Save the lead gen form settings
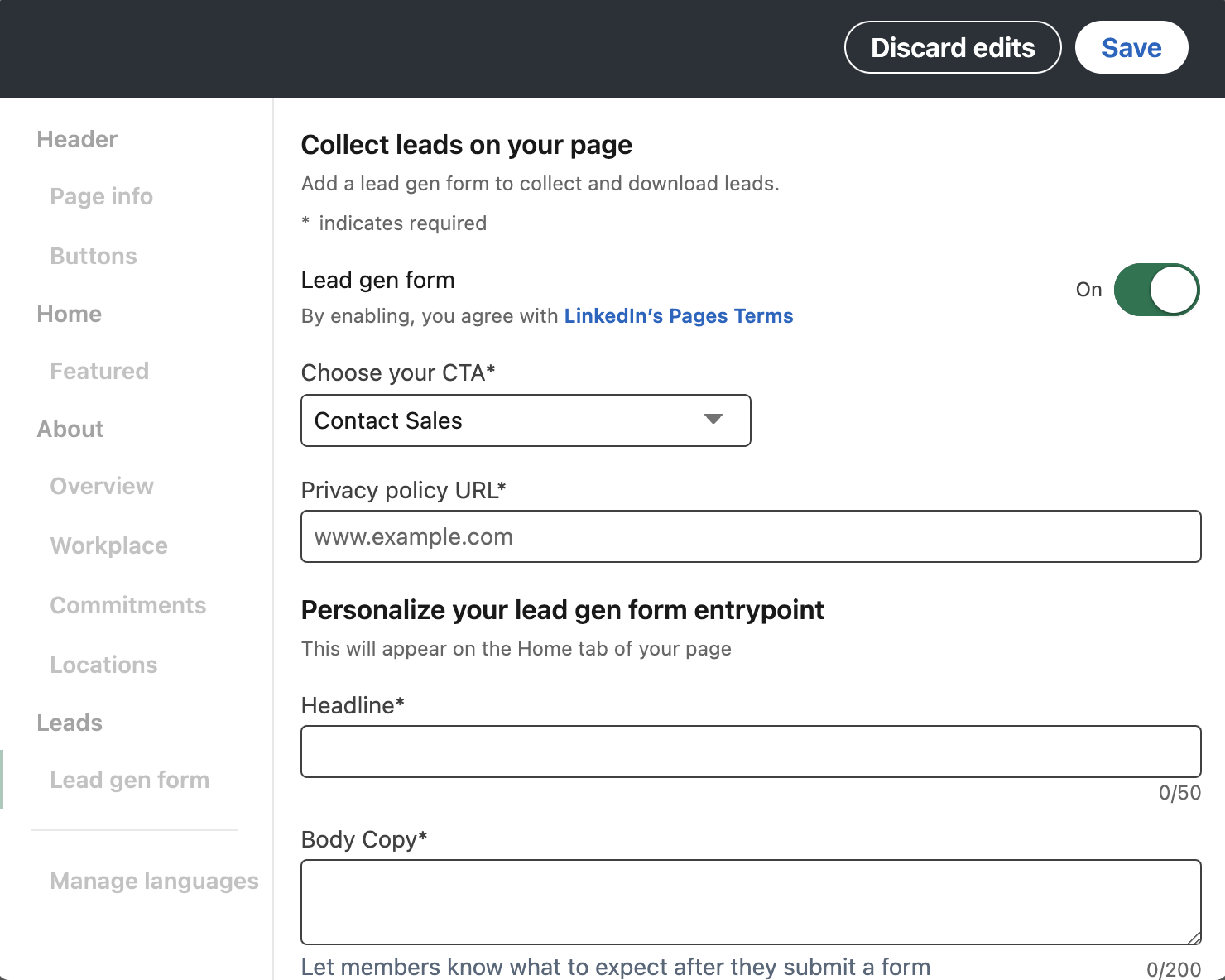 (x=1131, y=47)
